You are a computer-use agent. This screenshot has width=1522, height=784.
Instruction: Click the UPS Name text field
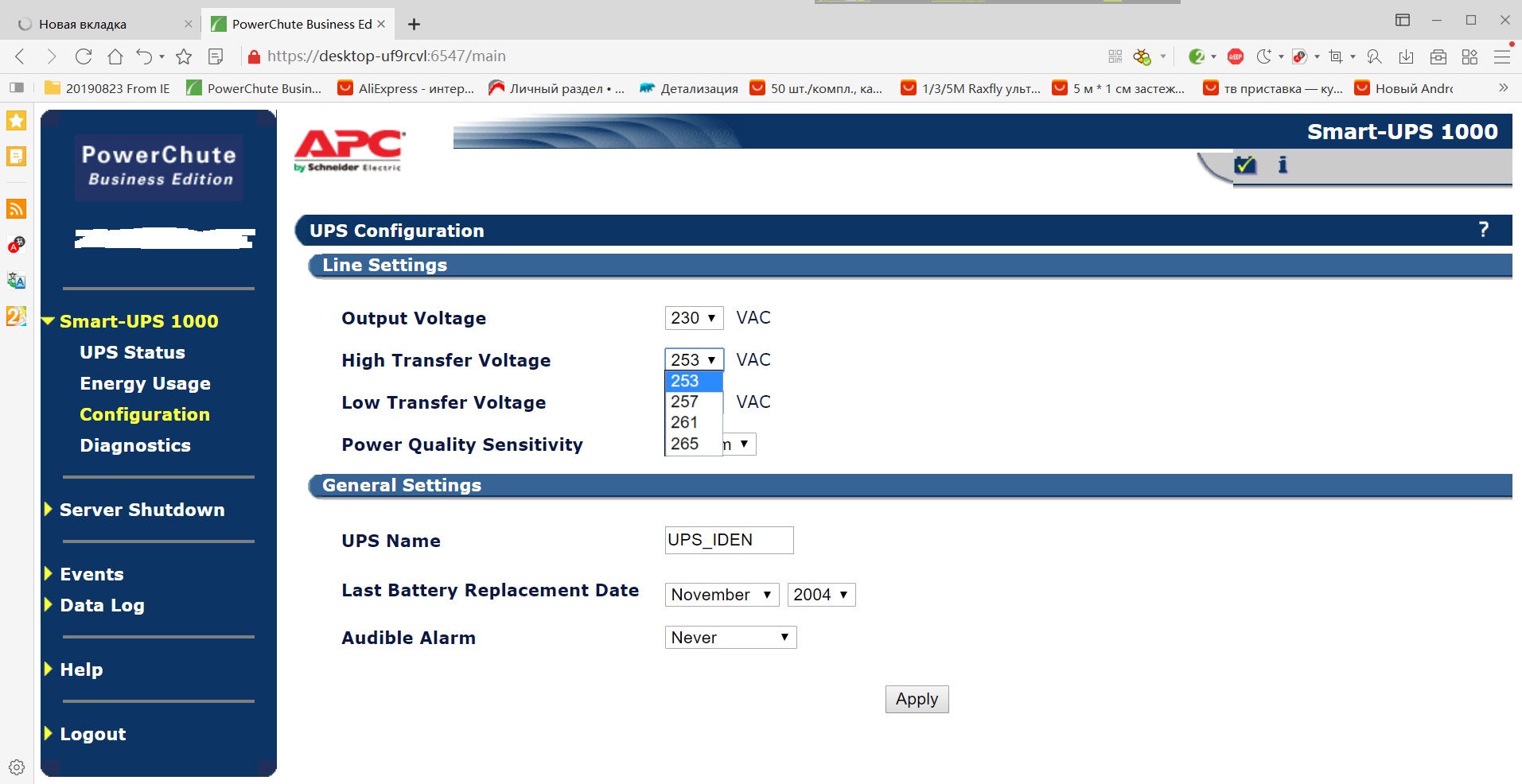point(729,540)
